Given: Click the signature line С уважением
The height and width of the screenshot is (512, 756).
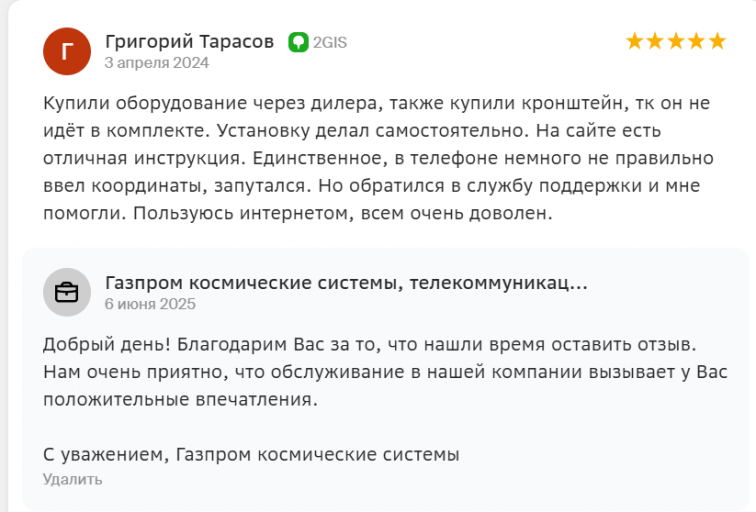Looking at the screenshot, I should (x=251, y=454).
